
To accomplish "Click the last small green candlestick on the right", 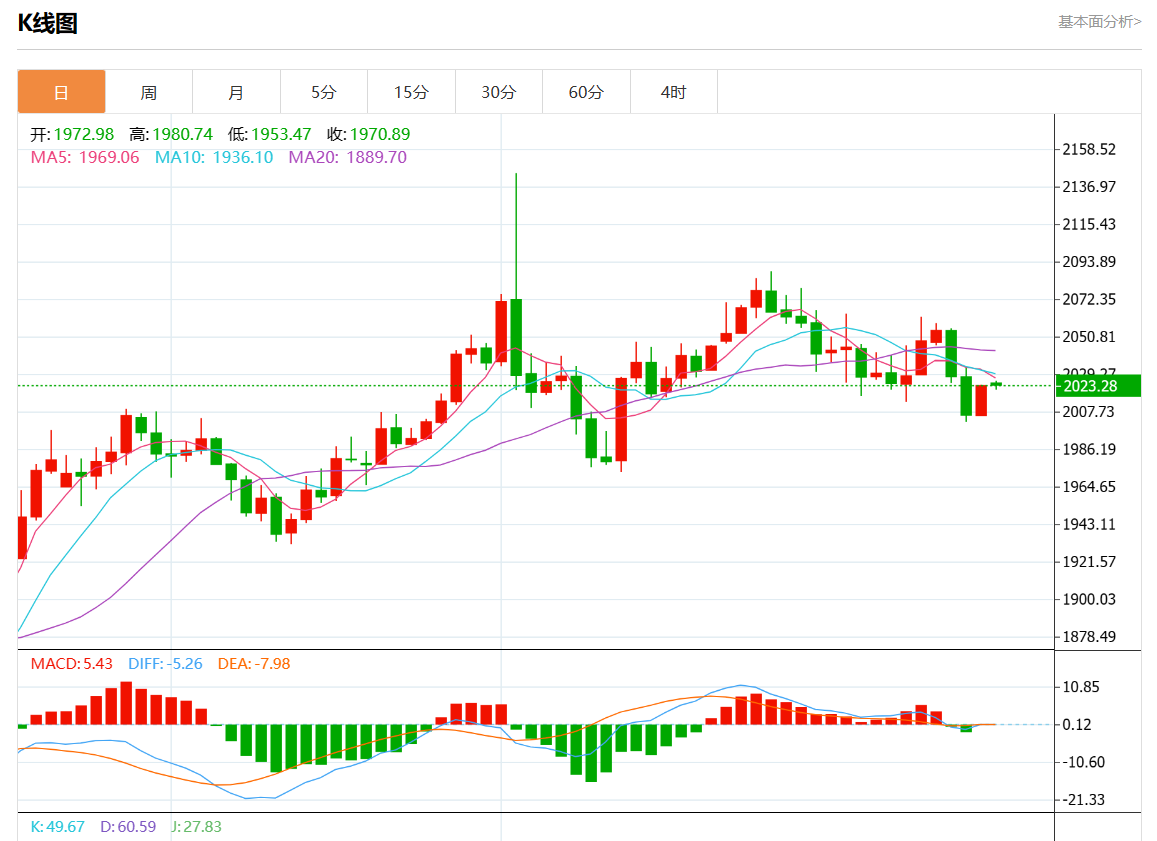I will [x=996, y=384].
